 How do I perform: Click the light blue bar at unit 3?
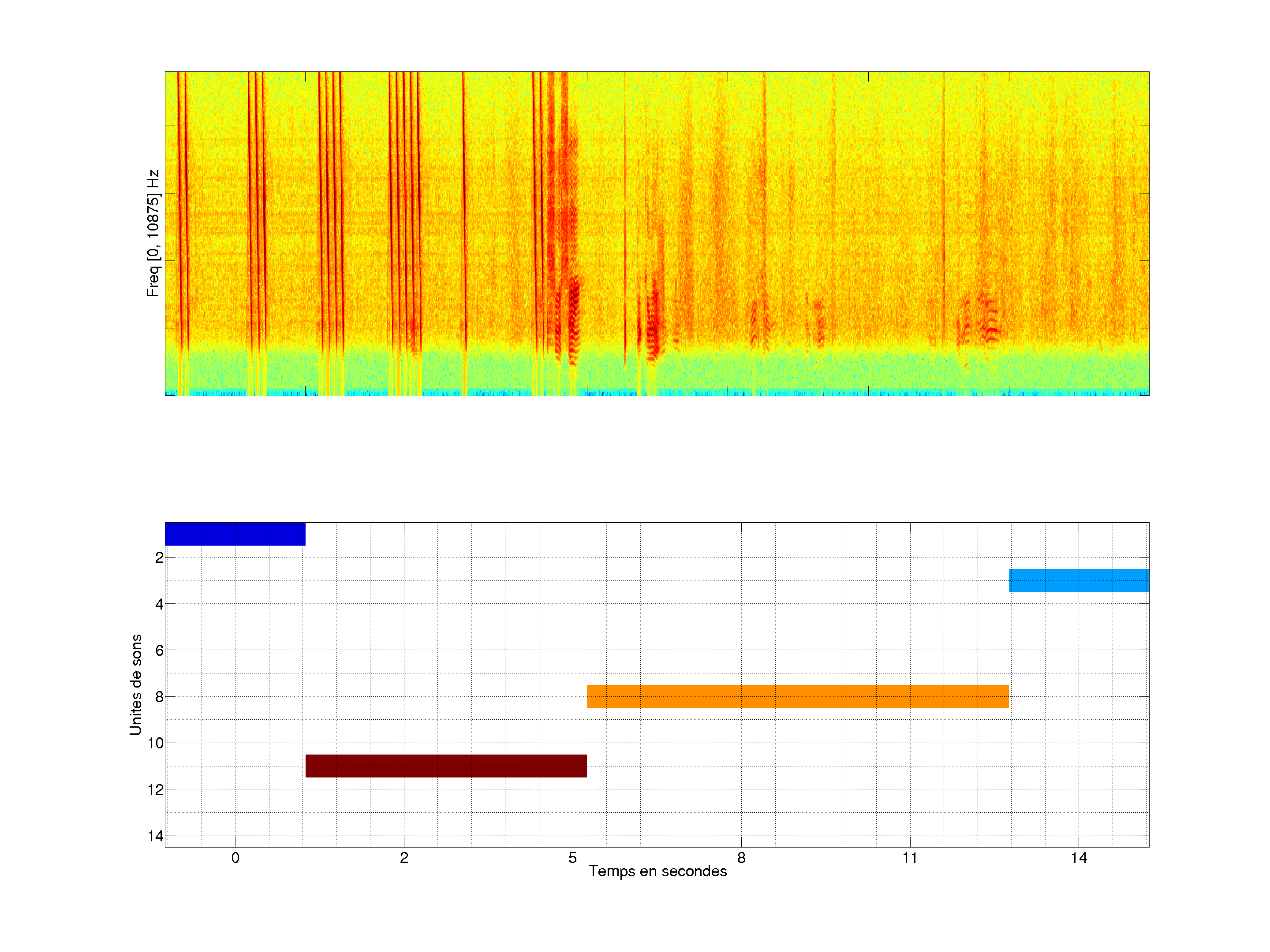pyautogui.click(x=1078, y=580)
